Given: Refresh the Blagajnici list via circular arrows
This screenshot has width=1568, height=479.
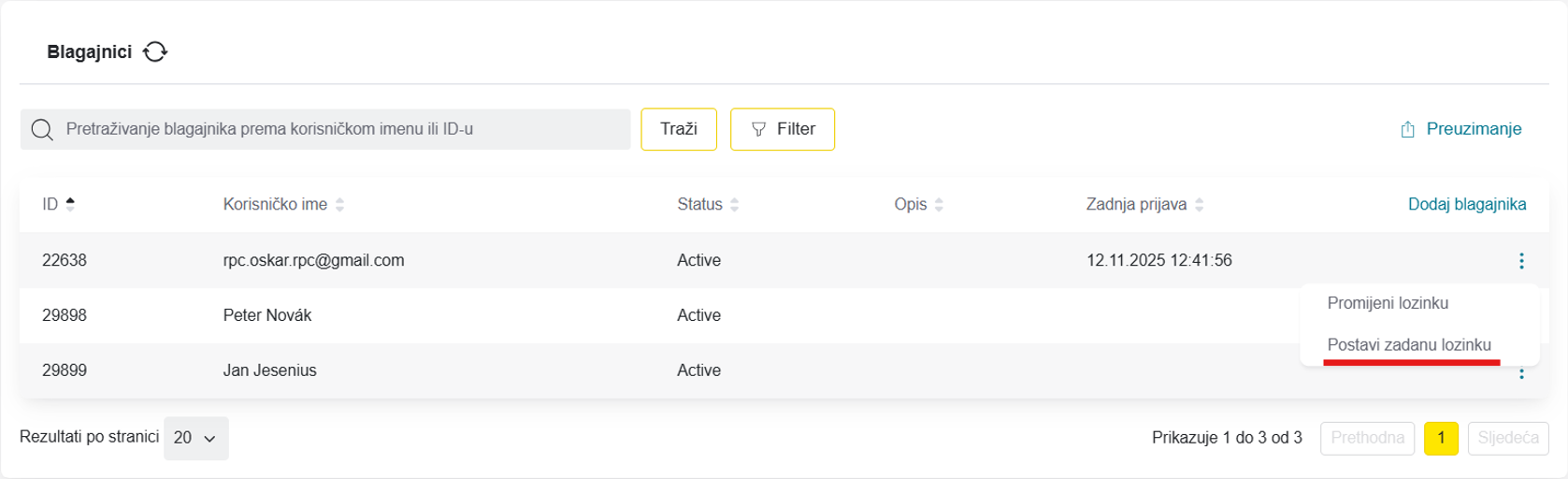Looking at the screenshot, I should tap(155, 51).
